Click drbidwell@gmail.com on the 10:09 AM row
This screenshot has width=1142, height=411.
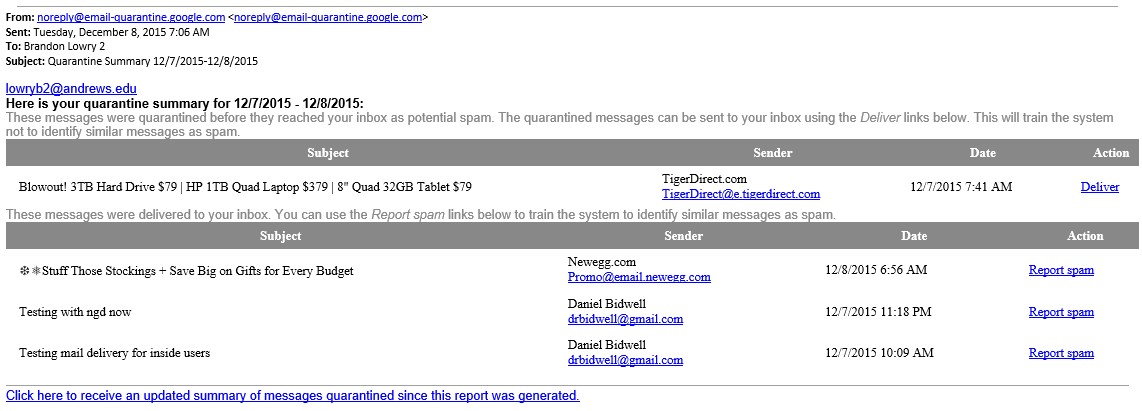625,360
